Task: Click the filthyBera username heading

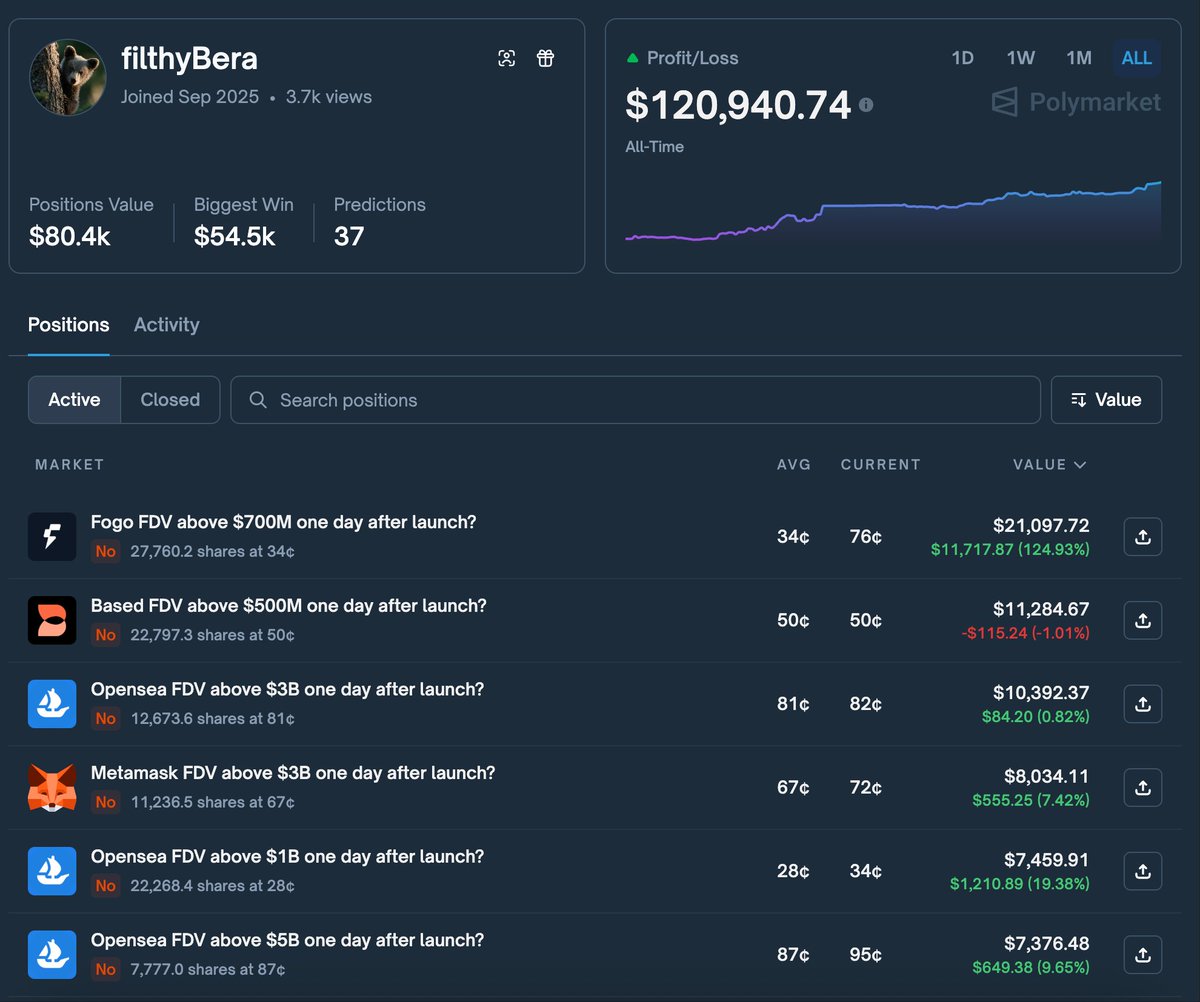Action: click(x=189, y=59)
